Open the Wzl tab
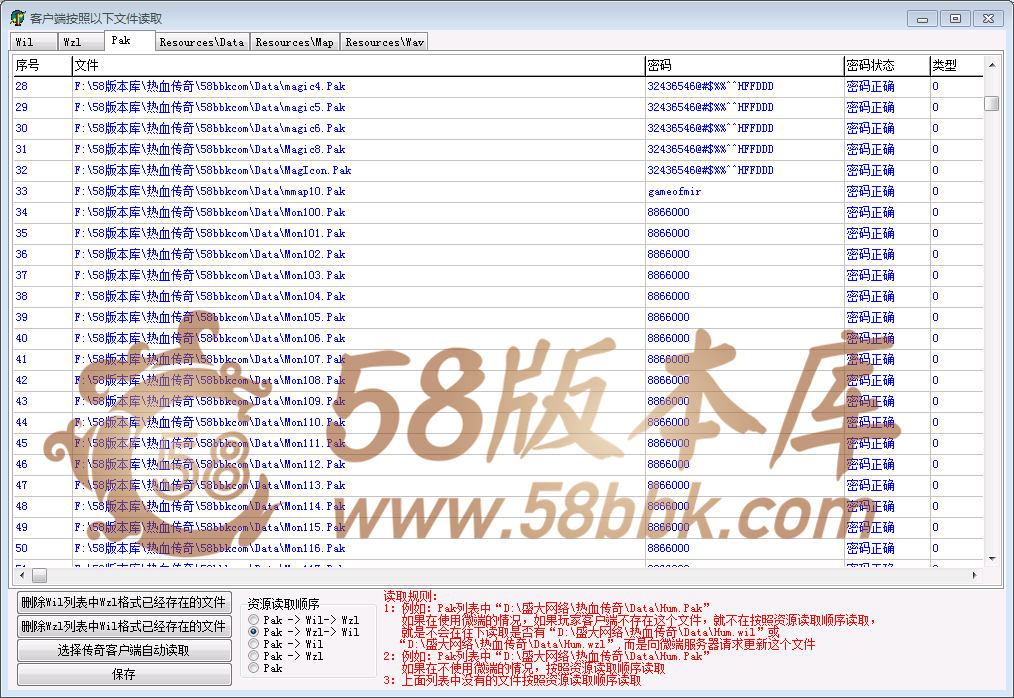 [72, 42]
